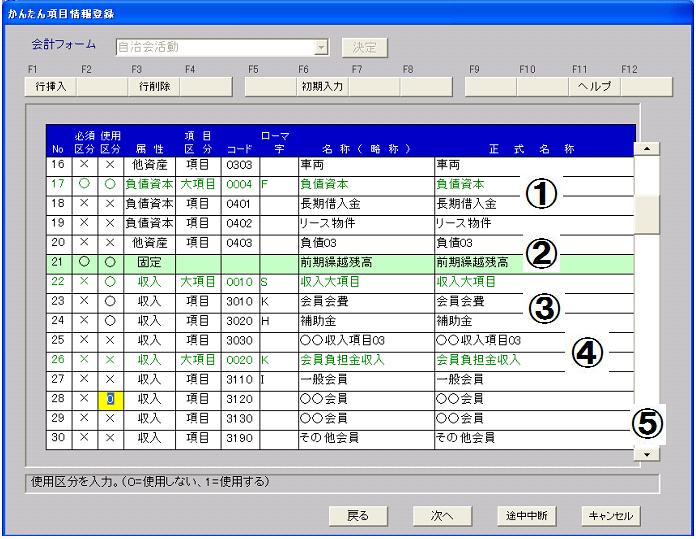Click the 行挿入 function button
696x539 pixels.
click(49, 86)
